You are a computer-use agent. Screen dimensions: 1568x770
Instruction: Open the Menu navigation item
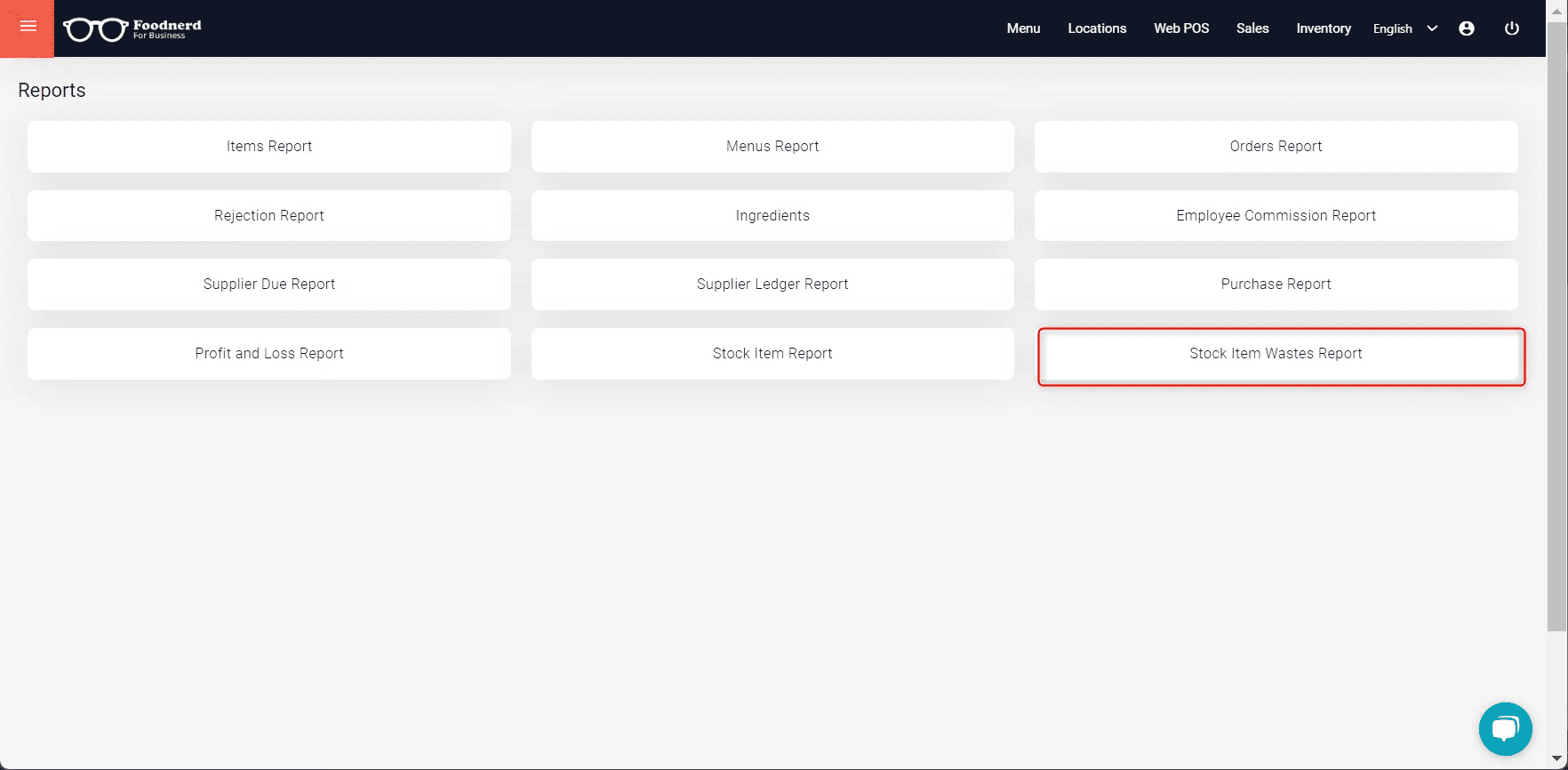tap(1023, 28)
